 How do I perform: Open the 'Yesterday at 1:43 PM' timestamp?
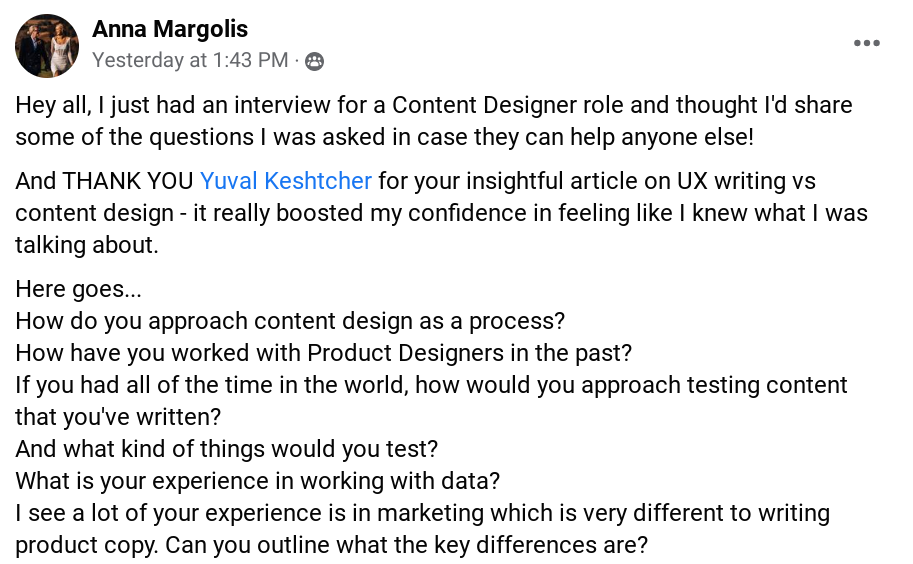tap(190, 60)
